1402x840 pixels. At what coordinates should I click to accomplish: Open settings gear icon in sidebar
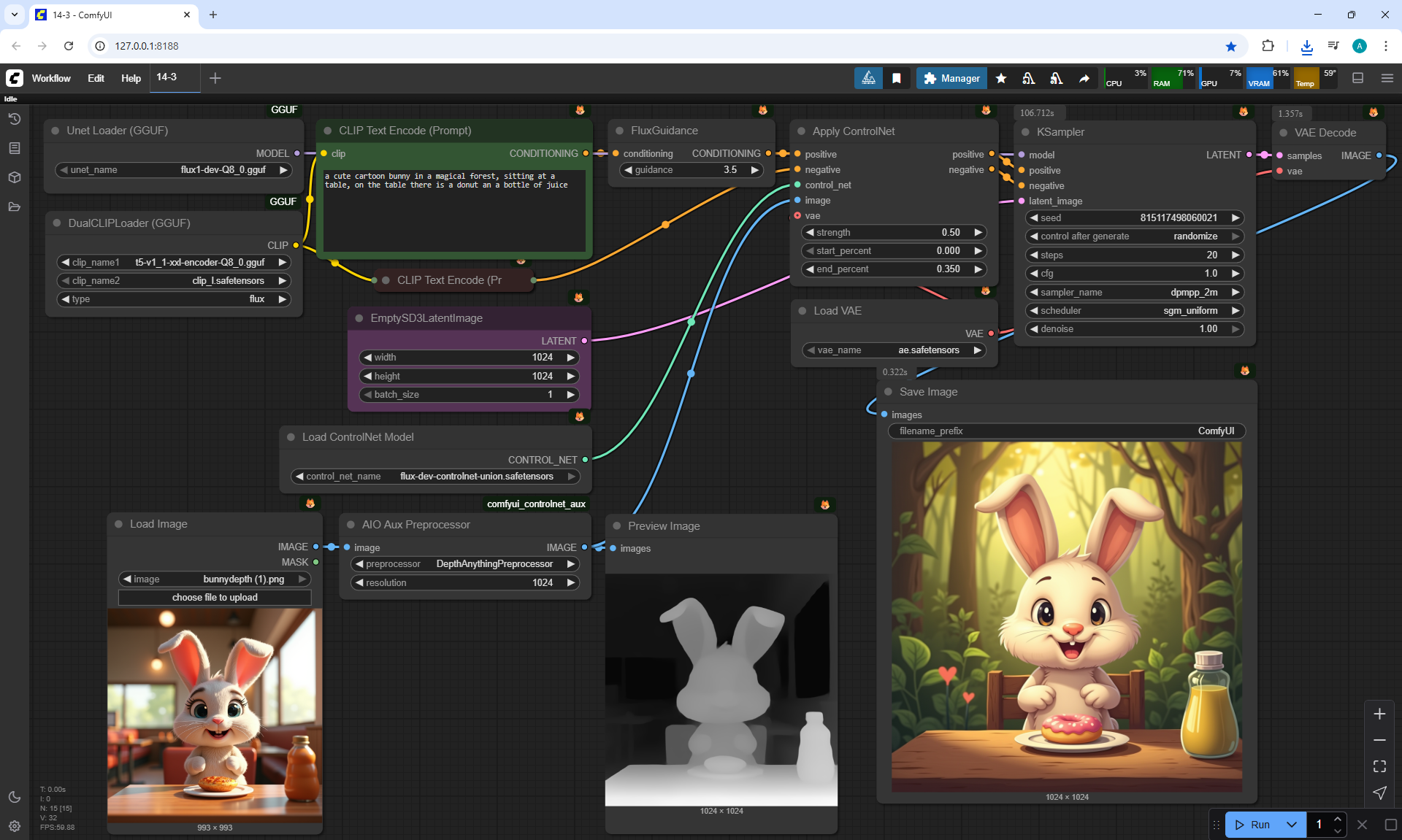(x=15, y=826)
